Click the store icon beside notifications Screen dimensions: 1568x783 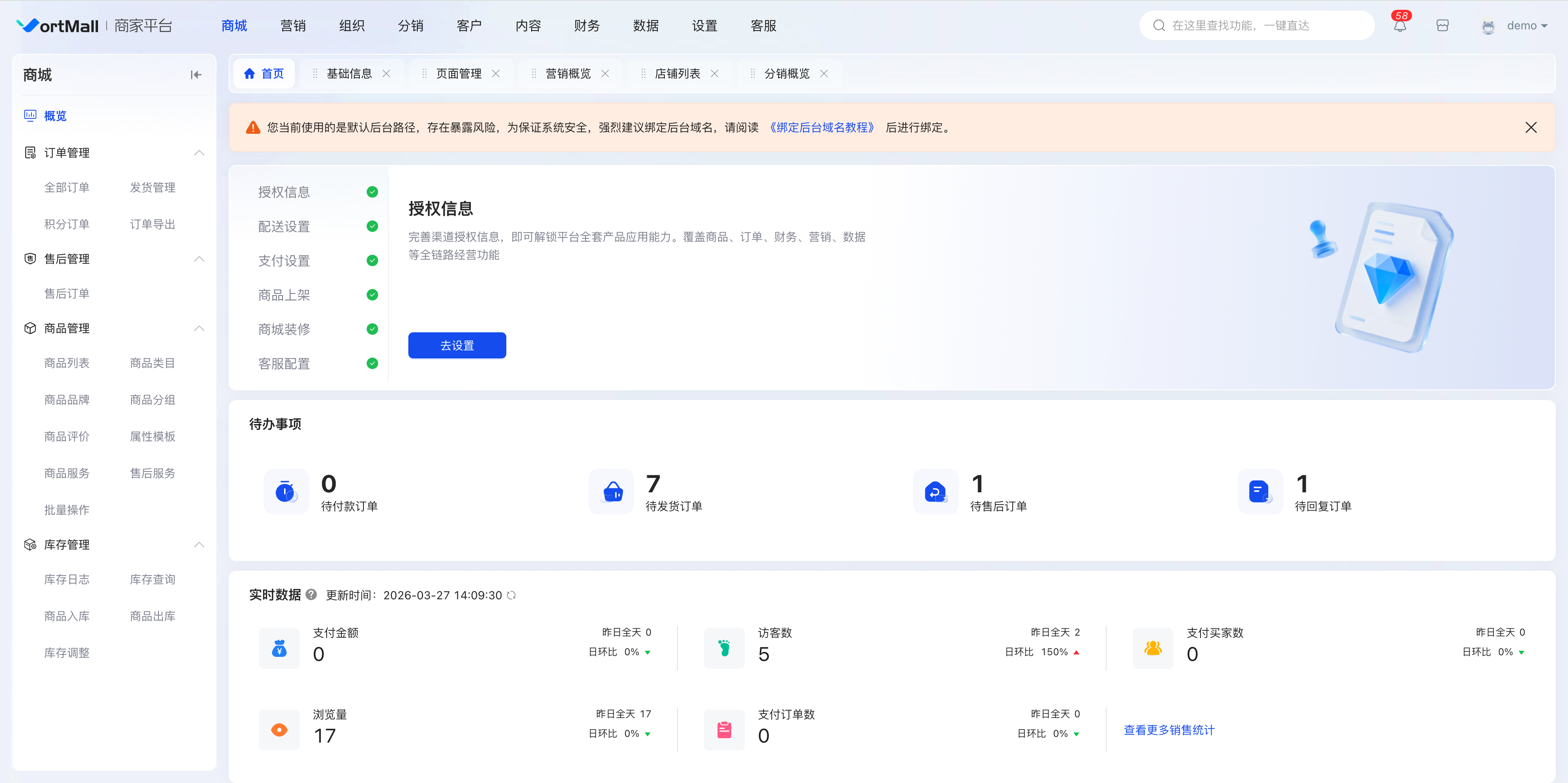pos(1442,26)
